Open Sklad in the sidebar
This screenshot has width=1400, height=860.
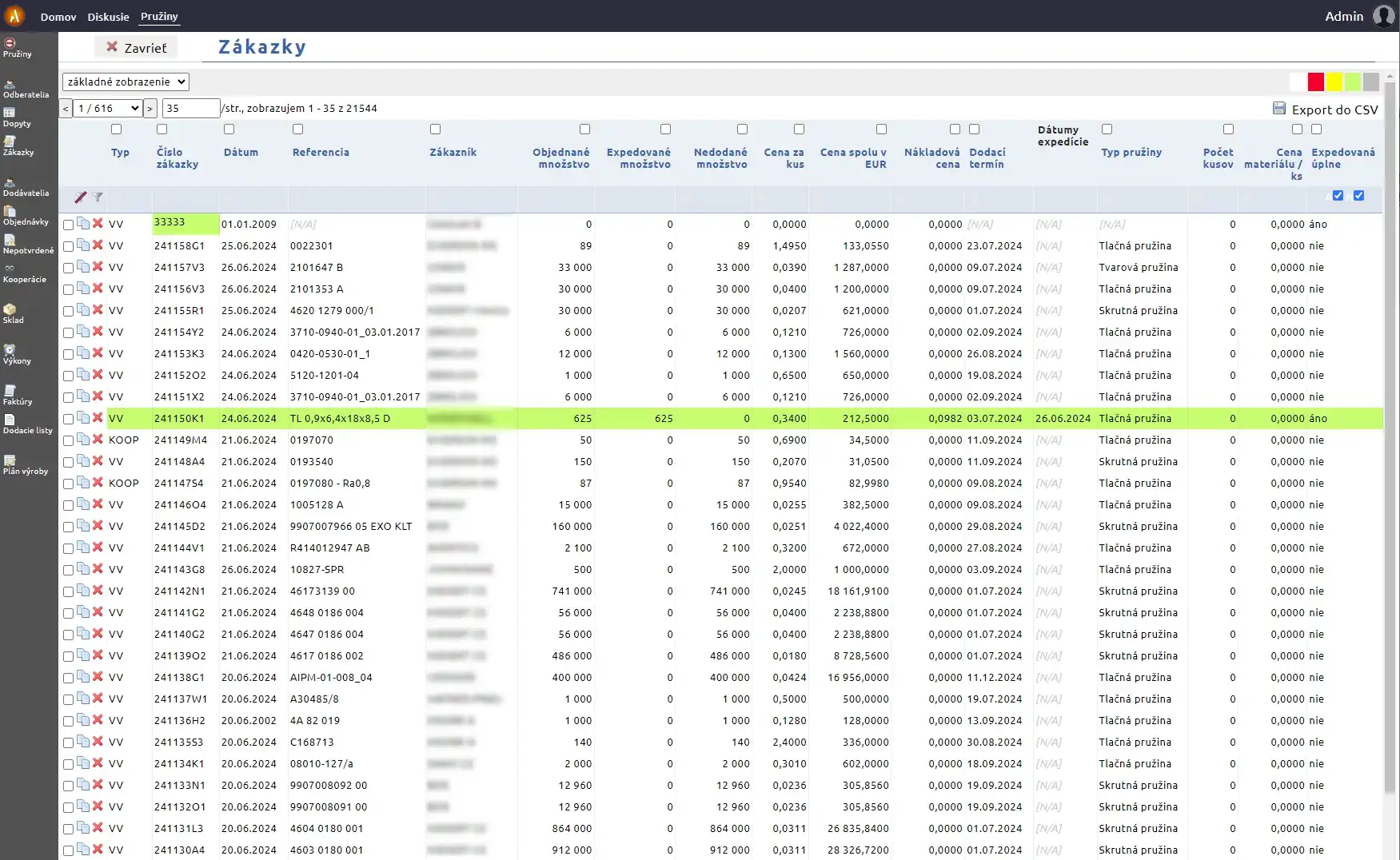pyautogui.click(x=14, y=314)
